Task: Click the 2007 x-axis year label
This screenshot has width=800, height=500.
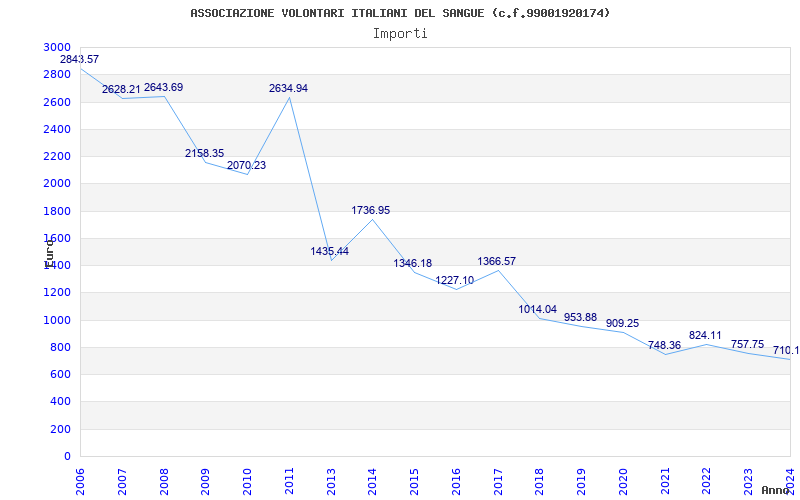Action: coord(122,481)
